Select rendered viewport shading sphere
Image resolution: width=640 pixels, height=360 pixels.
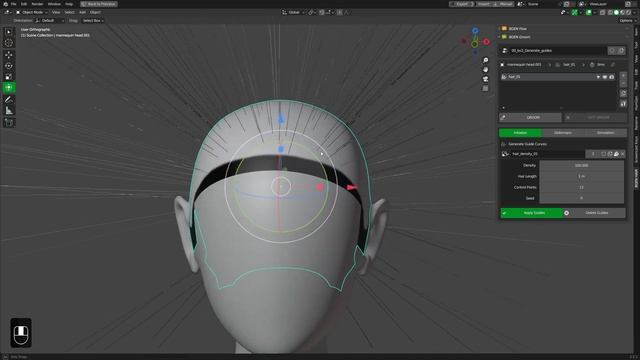point(629,13)
